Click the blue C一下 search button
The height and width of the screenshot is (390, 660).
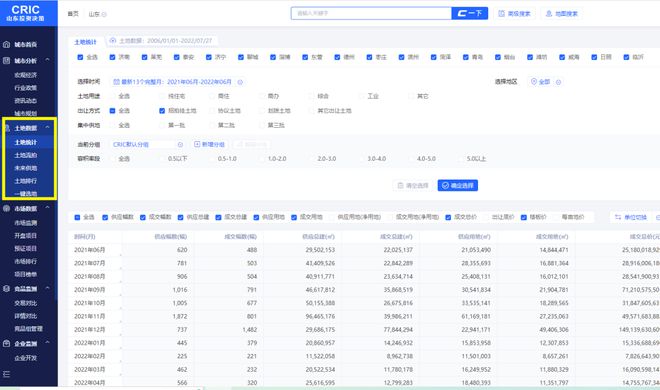click(470, 13)
